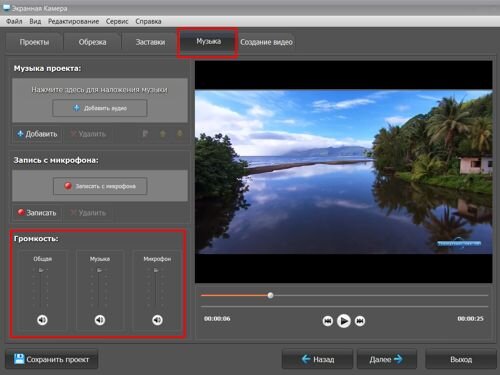Mute the Музыка speaker icon
The height and width of the screenshot is (375, 500).
pos(100,320)
